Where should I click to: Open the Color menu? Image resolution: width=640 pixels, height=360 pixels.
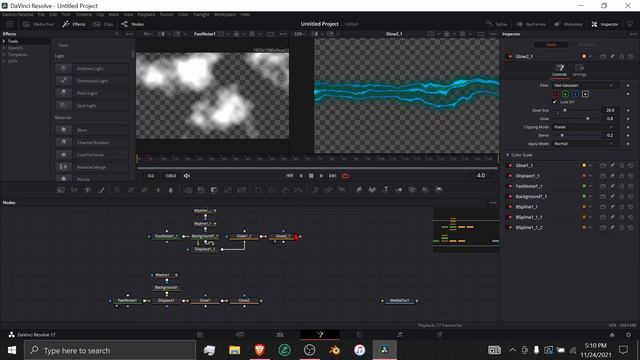click(183, 14)
